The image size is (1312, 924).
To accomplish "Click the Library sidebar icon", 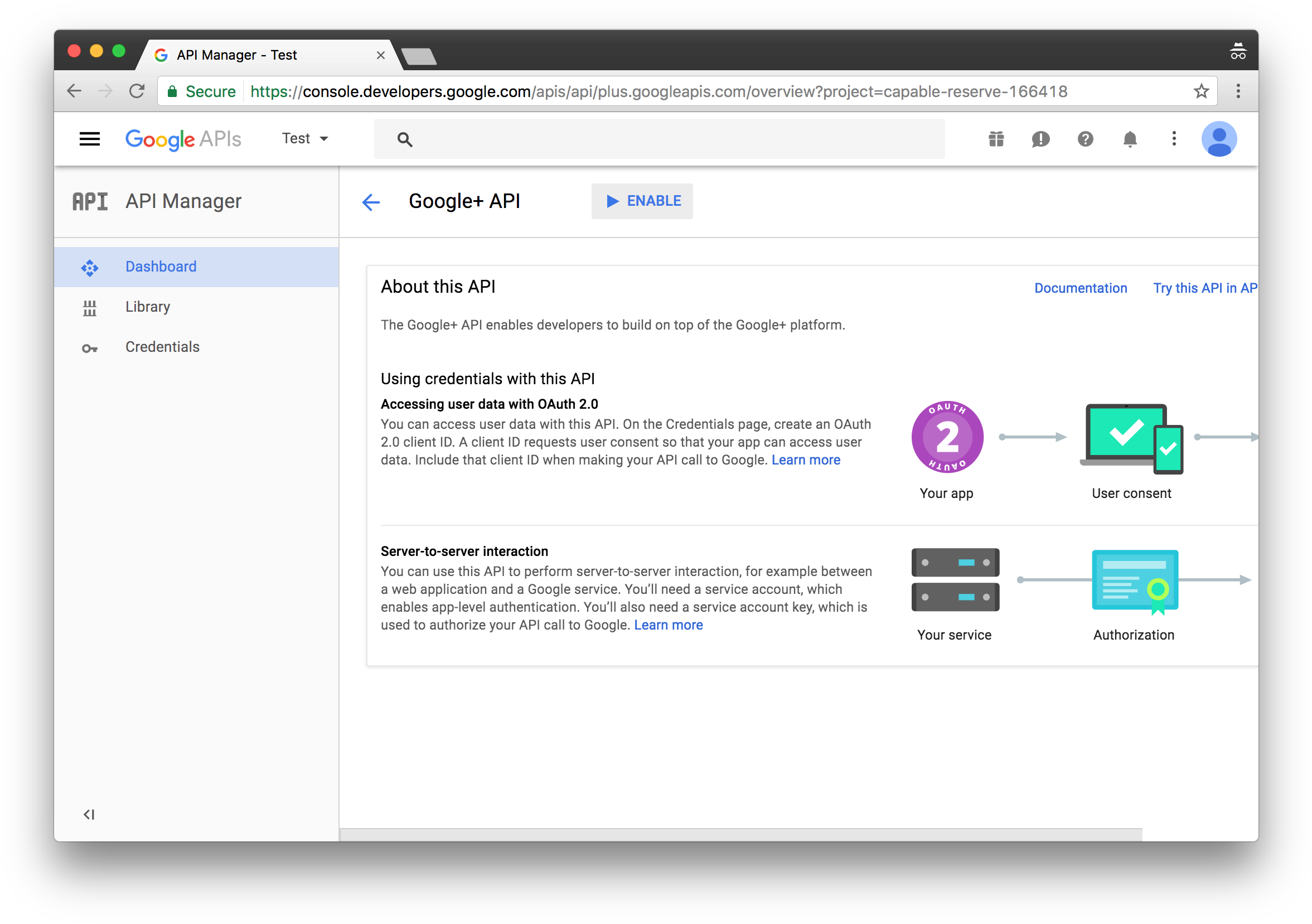I will click(90, 308).
